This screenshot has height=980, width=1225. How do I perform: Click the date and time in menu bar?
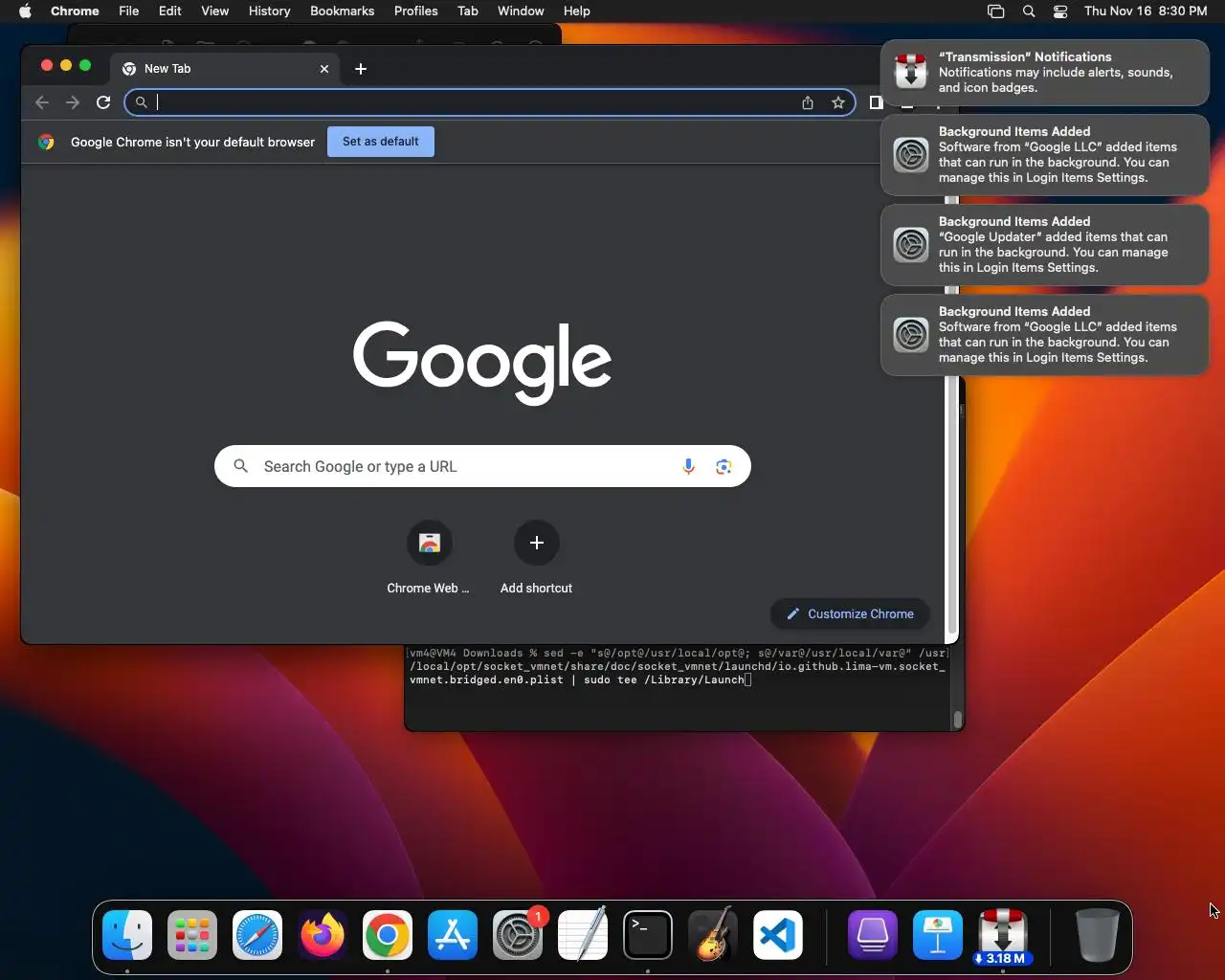1146,11
